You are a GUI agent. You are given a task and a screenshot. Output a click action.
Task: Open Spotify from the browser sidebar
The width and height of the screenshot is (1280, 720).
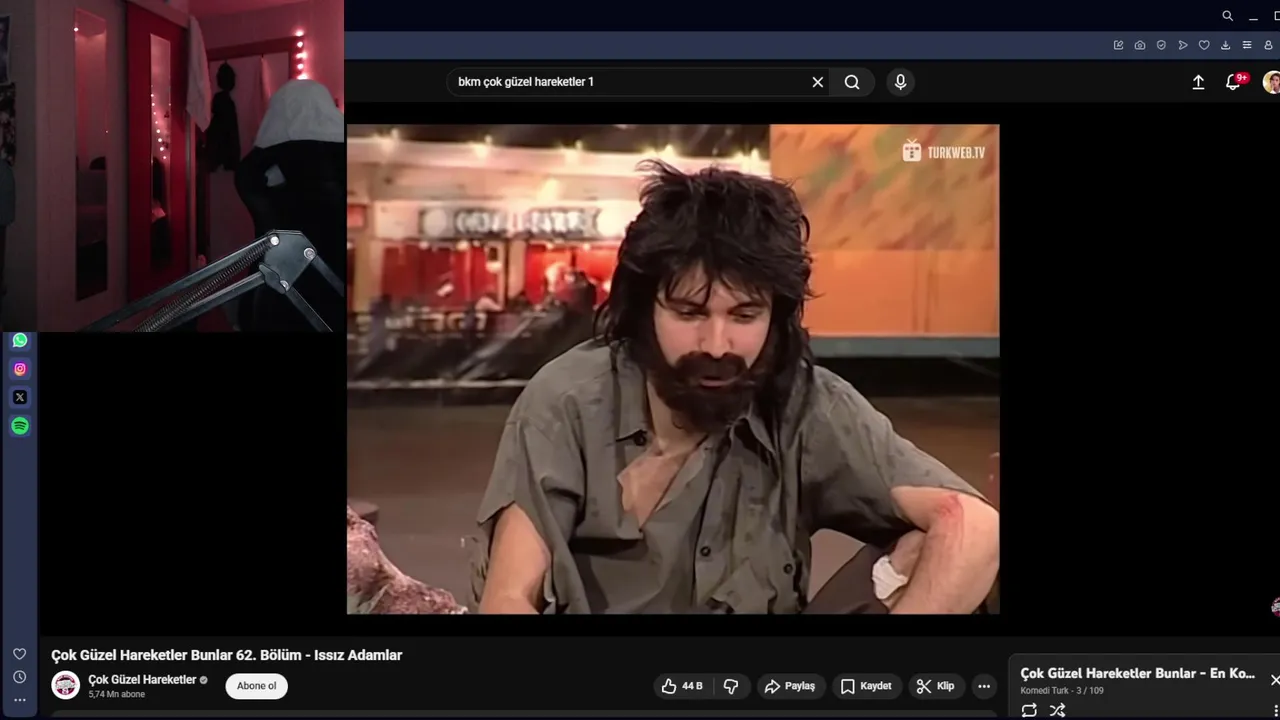point(20,426)
